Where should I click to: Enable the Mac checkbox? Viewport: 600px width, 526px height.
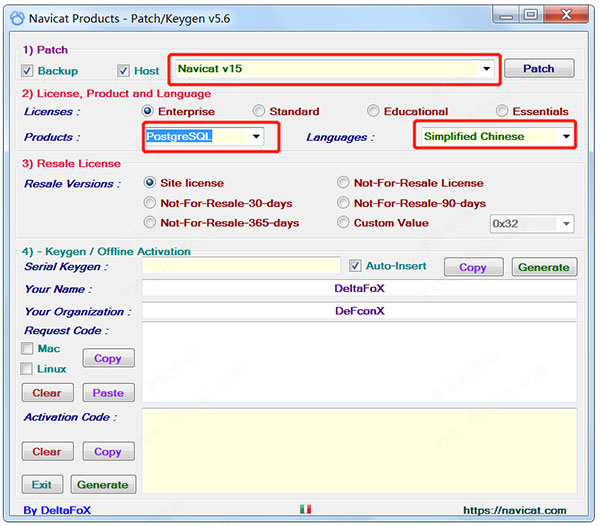click(x=27, y=348)
